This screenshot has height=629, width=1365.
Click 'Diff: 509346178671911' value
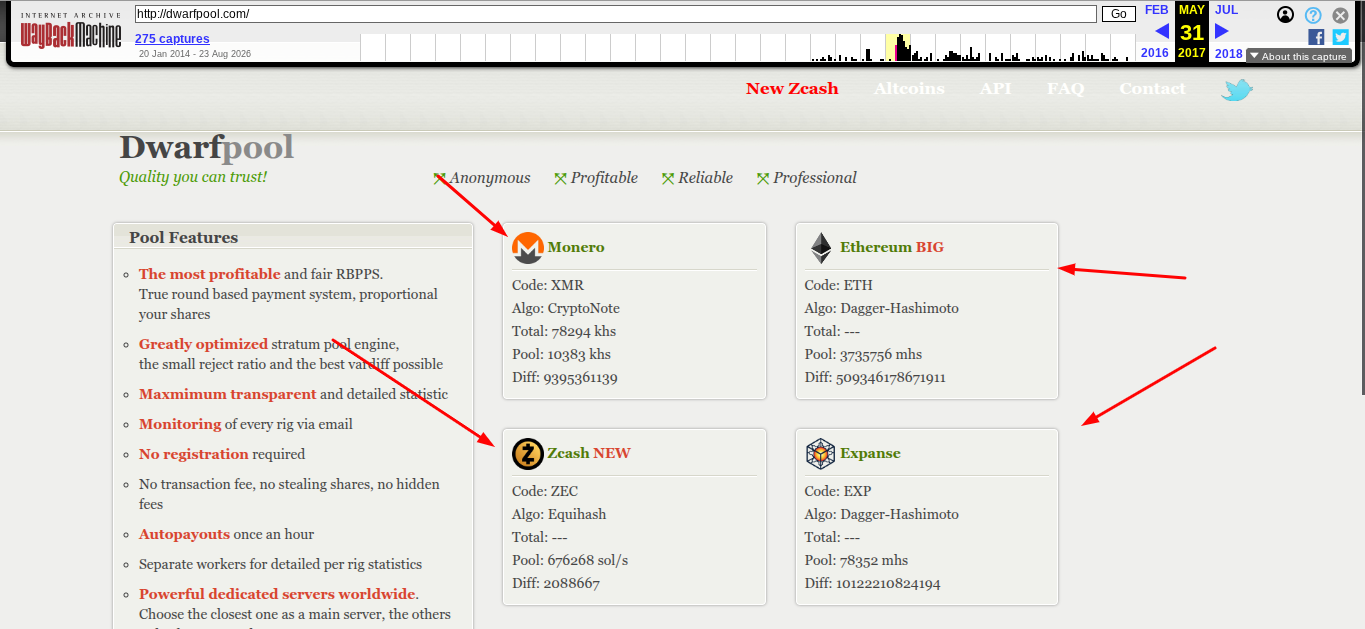875,377
